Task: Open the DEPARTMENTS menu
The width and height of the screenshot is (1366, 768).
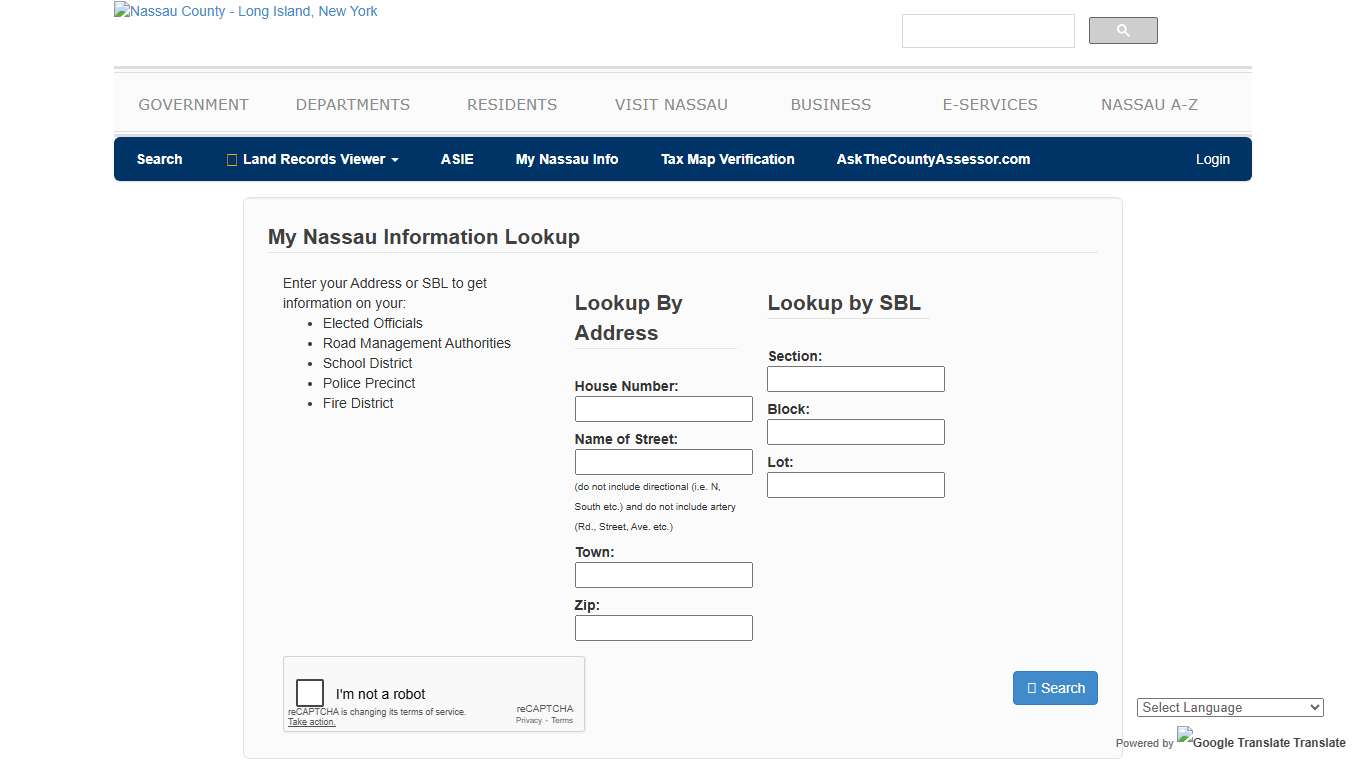Action: click(x=352, y=104)
